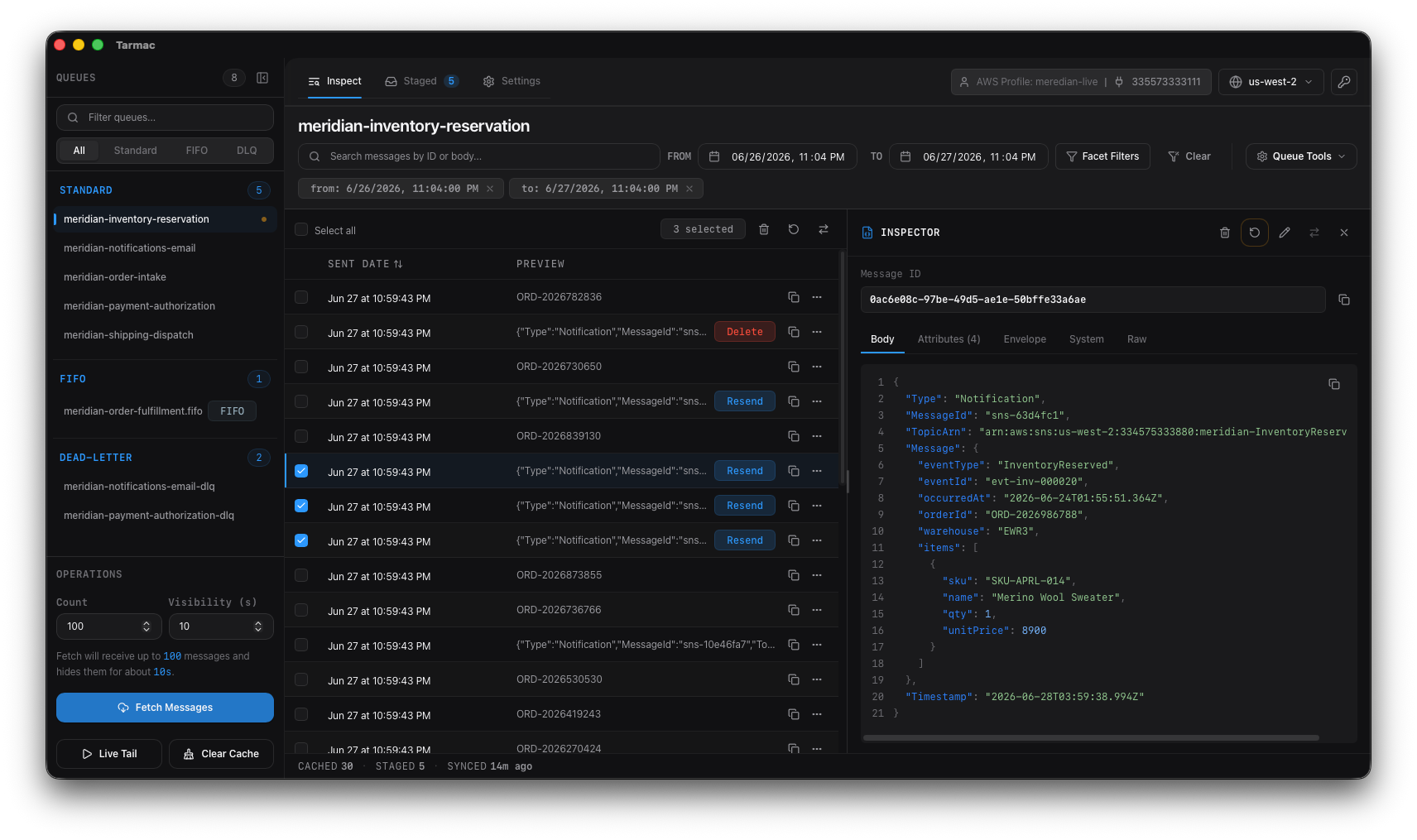
Task: Remove the 'from' date filter chip
Action: [x=490, y=189]
